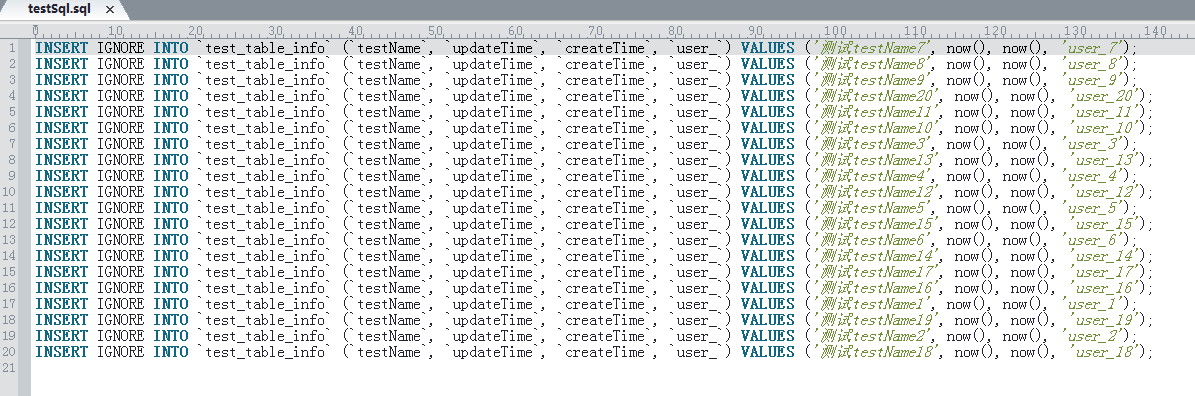1195x396 pixels.
Task: Click the INTO keyword on line 9
Action: (171, 176)
